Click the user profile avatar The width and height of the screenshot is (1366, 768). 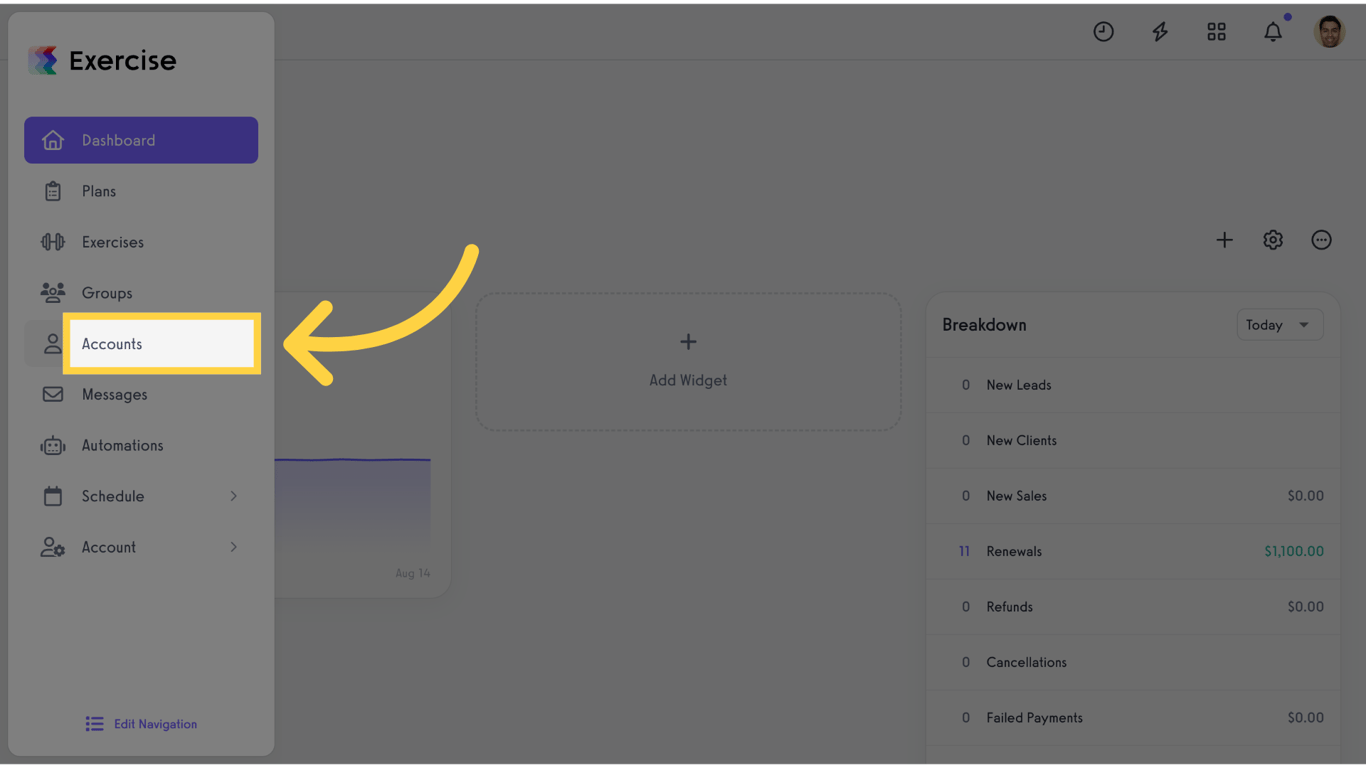1329,32
